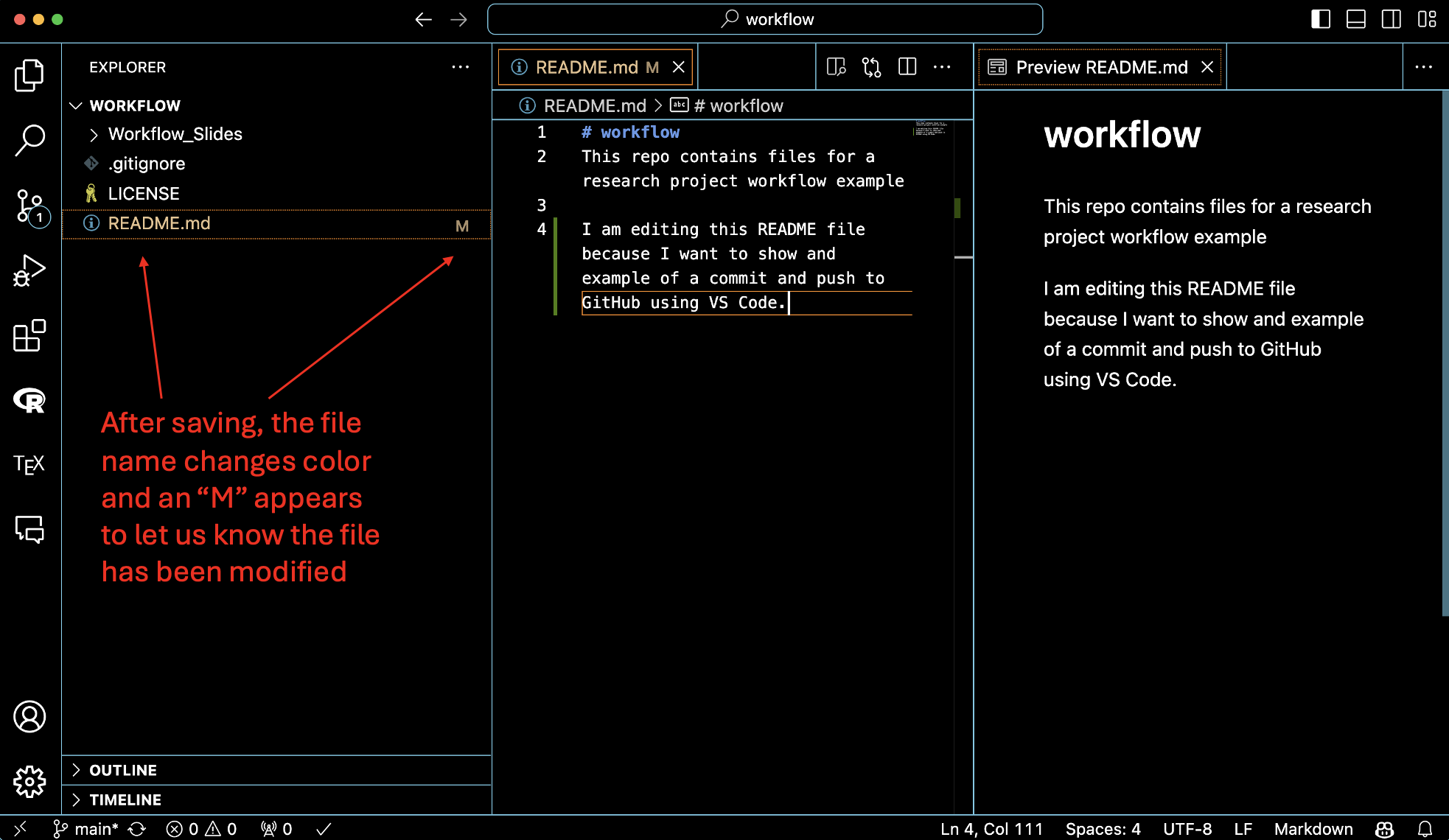The height and width of the screenshot is (840, 1449).
Task: Expand the OUTLINE section
Action: pyautogui.click(x=276, y=770)
